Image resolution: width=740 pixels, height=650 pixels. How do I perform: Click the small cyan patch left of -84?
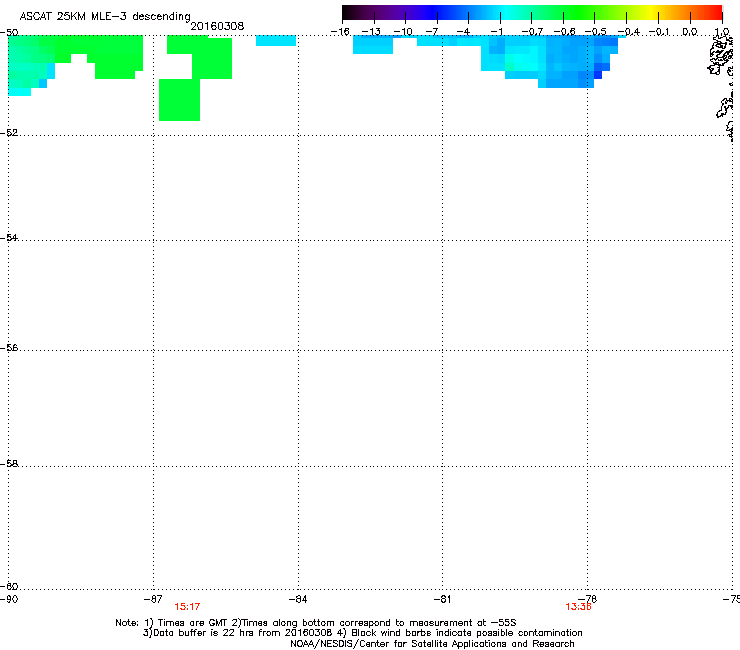click(x=276, y=41)
